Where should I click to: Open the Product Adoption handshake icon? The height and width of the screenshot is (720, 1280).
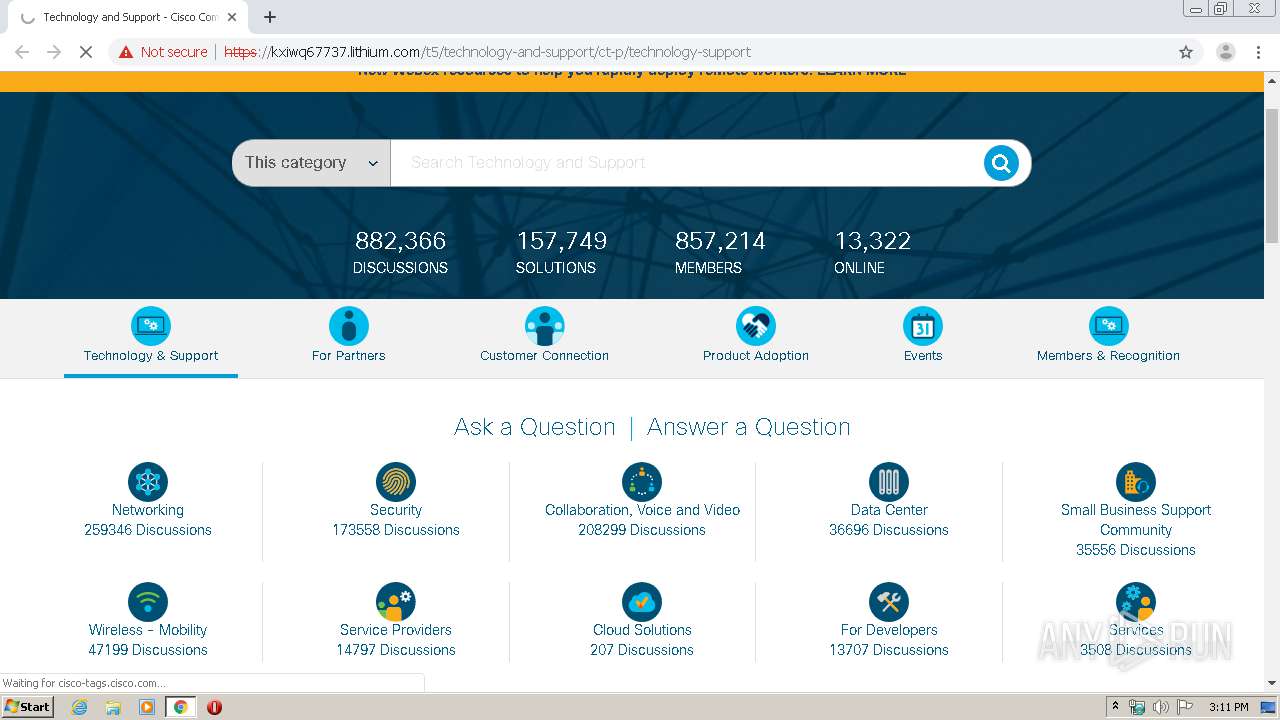[756, 326]
